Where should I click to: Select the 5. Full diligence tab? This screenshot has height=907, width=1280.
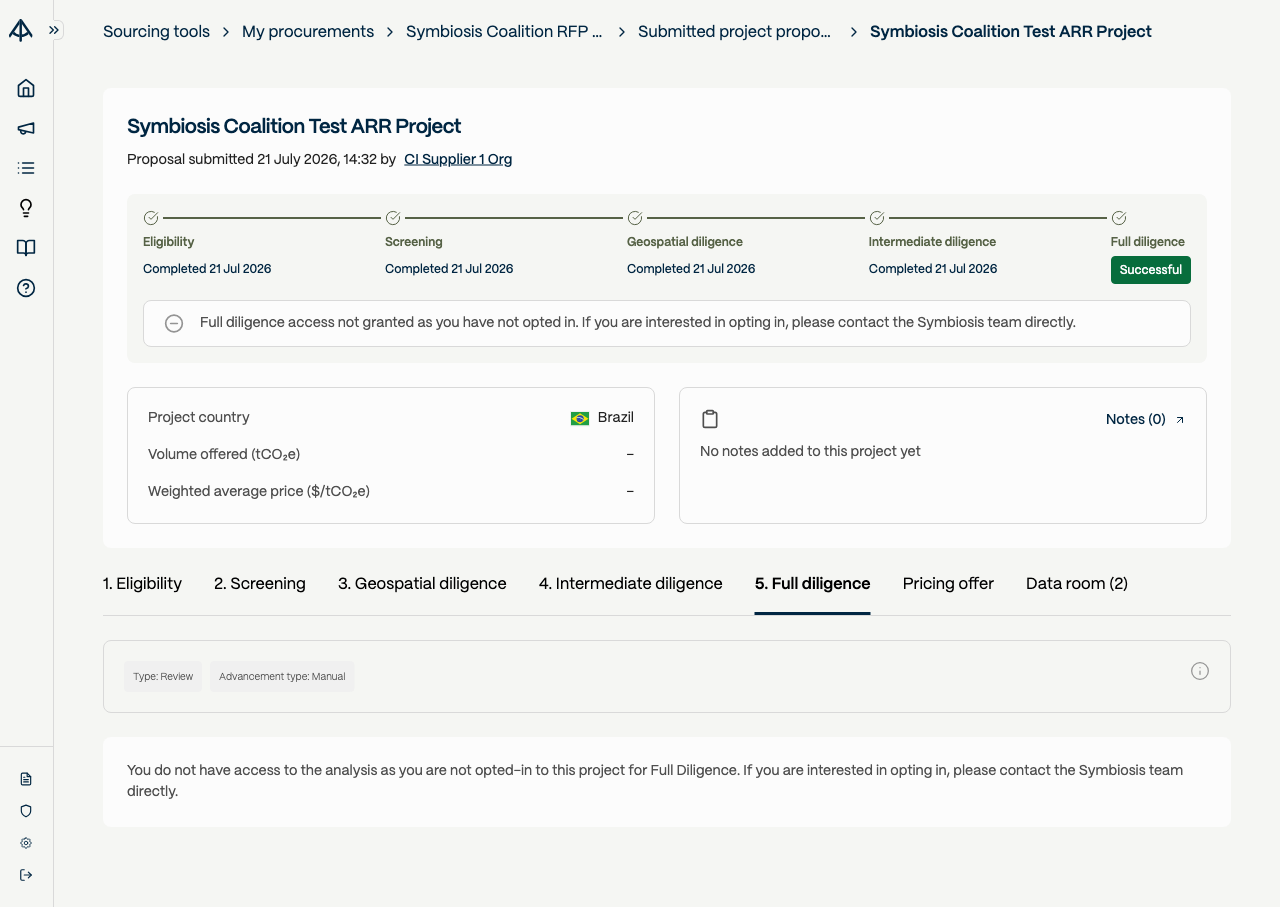(x=813, y=583)
